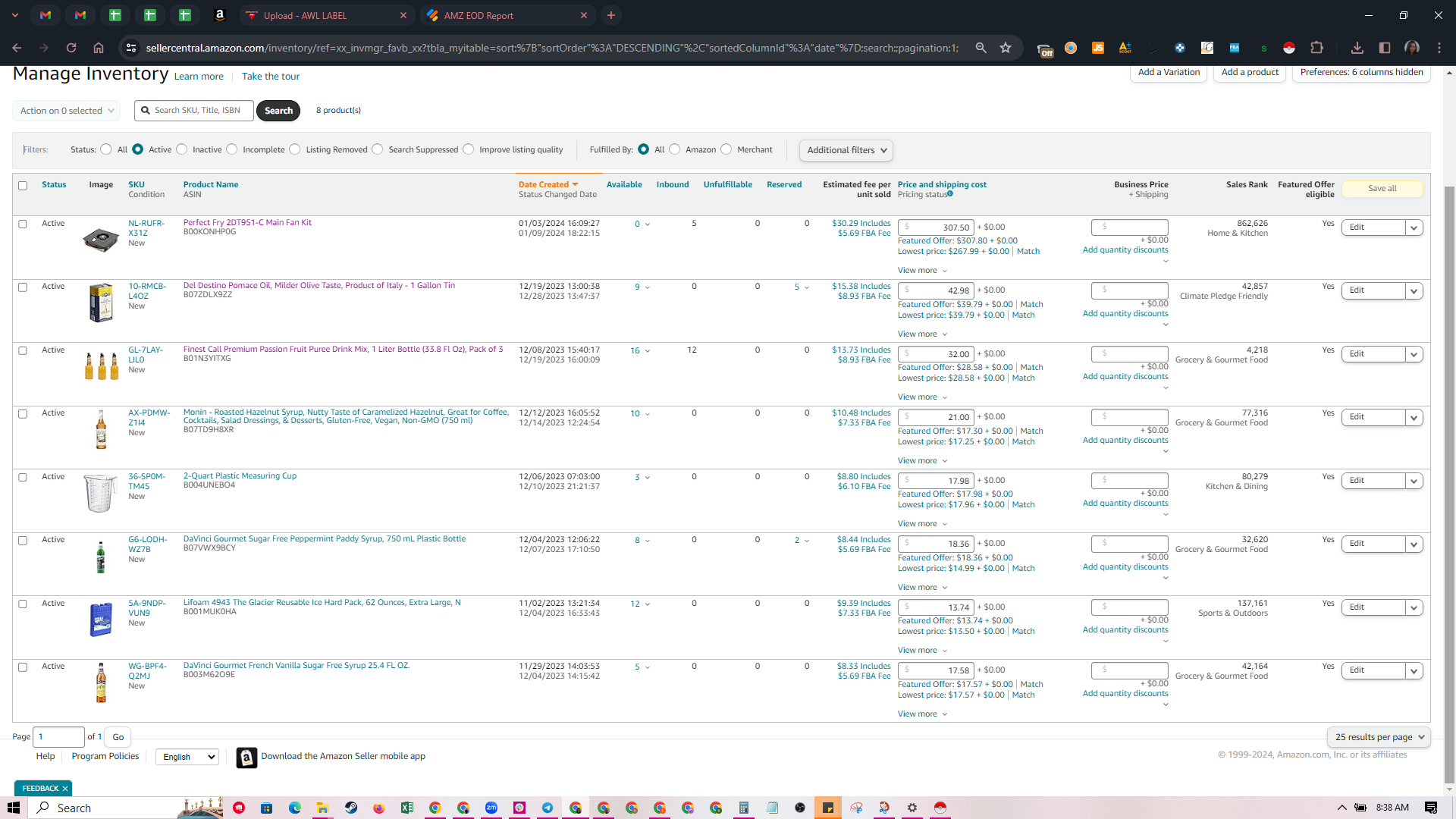Image resolution: width=1456 pixels, height=819 pixels.
Task: Open File Explorer from the taskbar
Action: 323,808
